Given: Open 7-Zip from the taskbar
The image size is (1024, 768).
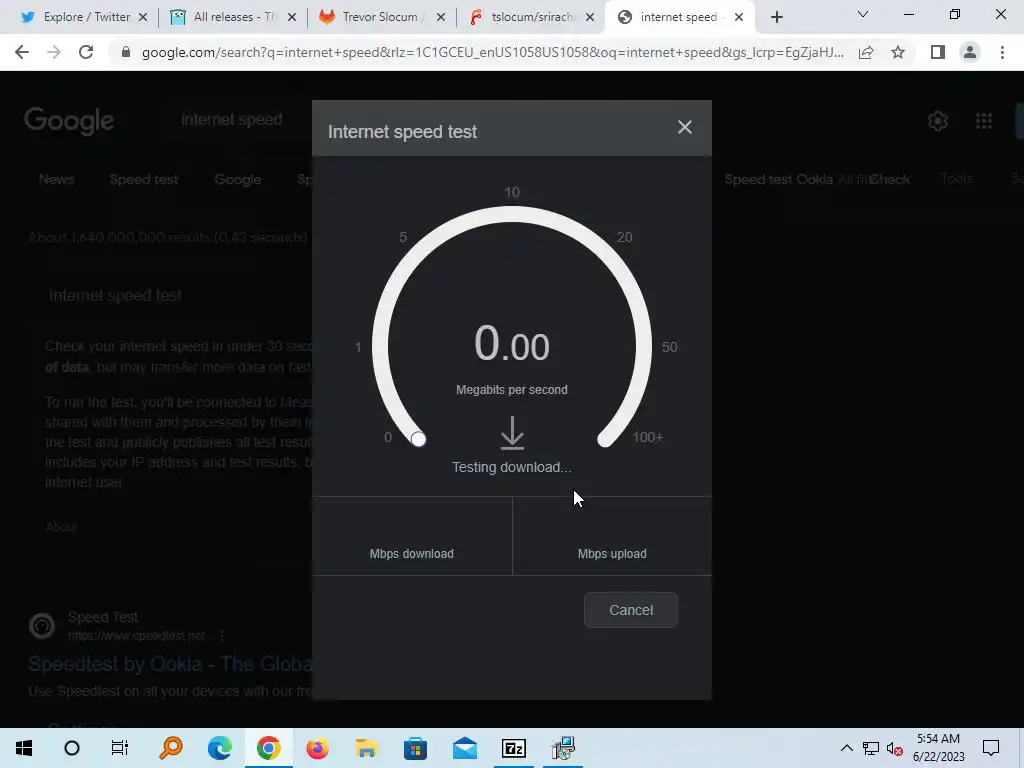Looking at the screenshot, I should [514, 748].
